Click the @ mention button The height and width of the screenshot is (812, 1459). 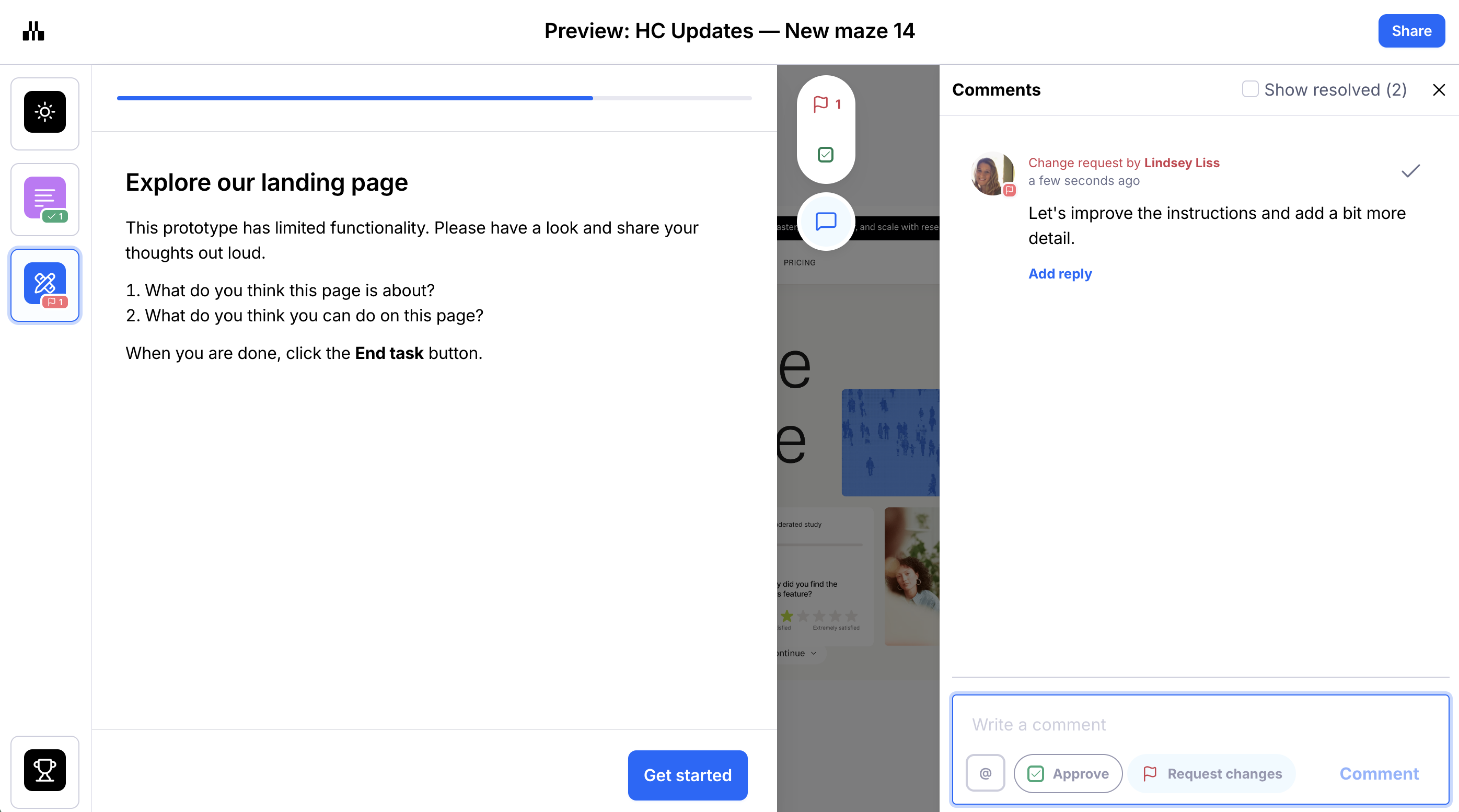pyautogui.click(x=985, y=773)
